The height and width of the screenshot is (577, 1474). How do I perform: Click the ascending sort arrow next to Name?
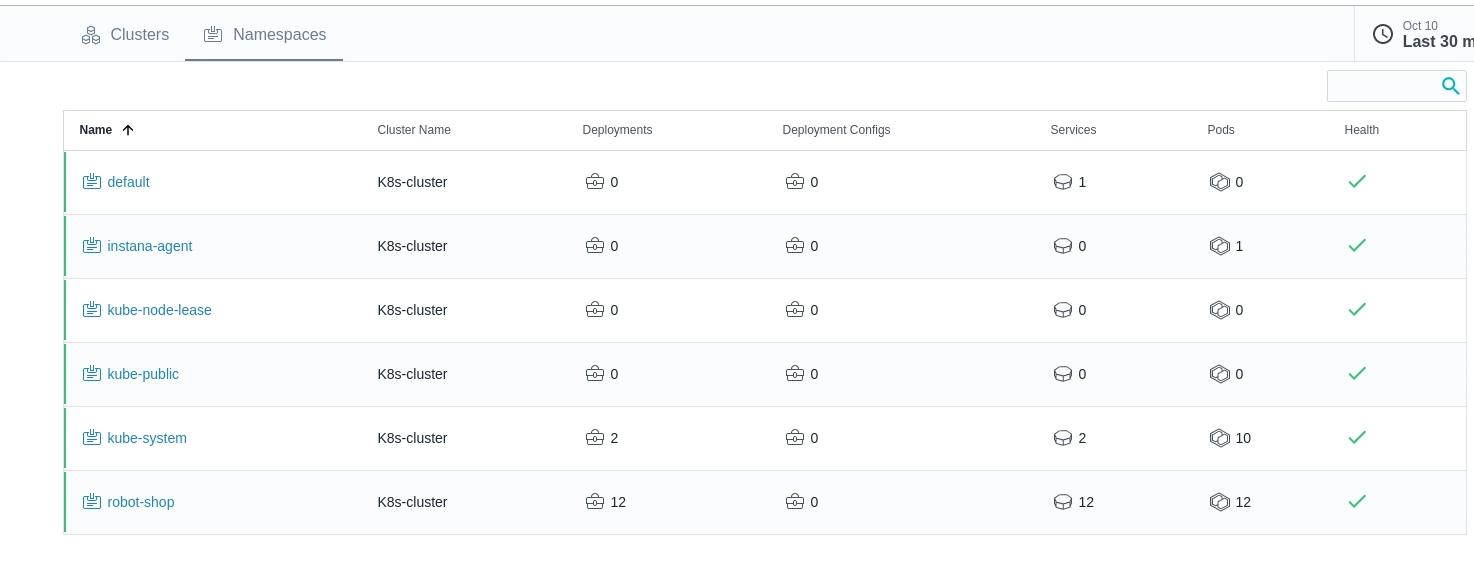tap(127, 130)
